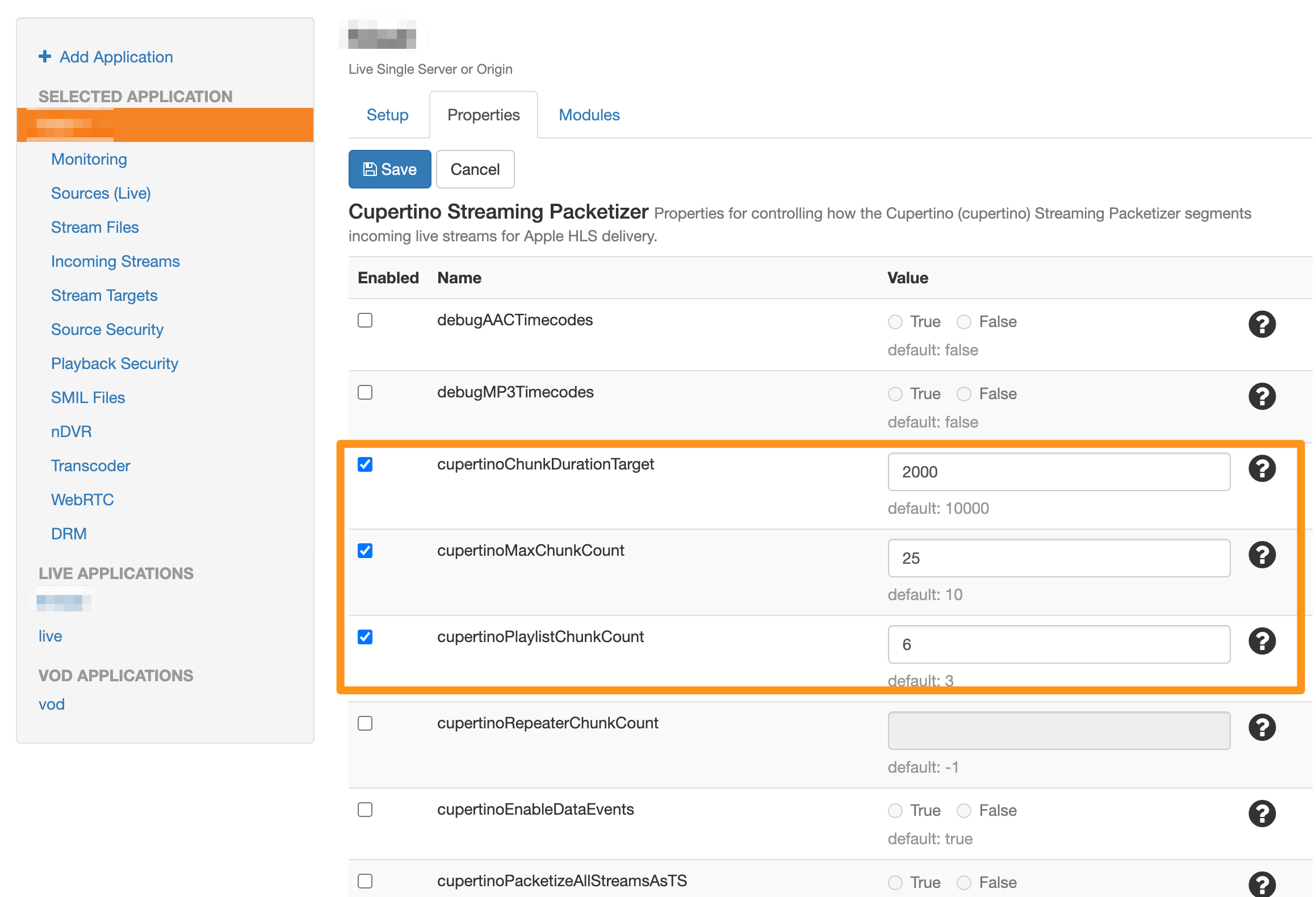1316x897 pixels.
Task: Select False for cupertinoEnableDataEvents
Action: 963,811
